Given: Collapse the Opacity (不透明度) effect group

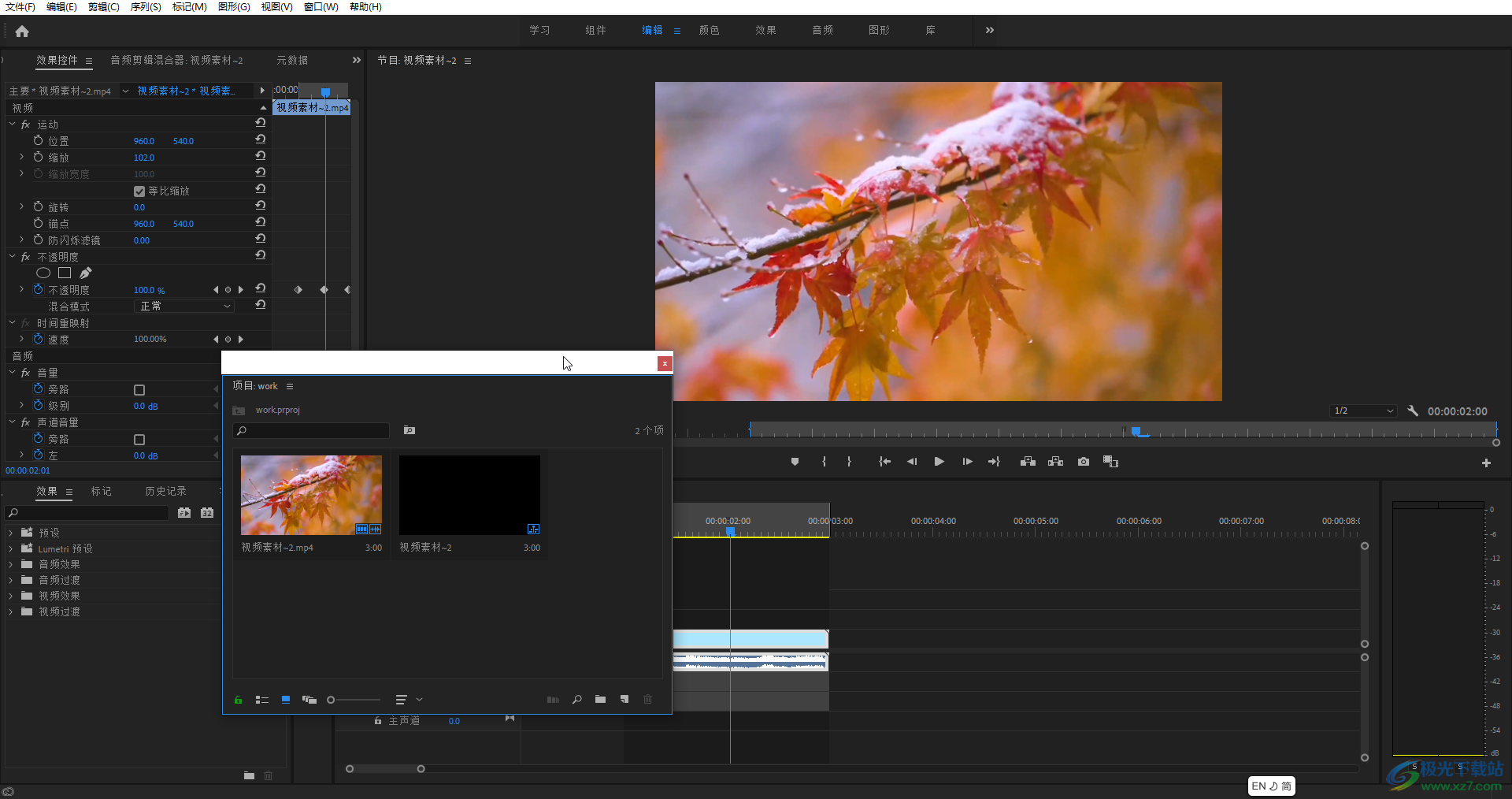Looking at the screenshot, I should click(x=12, y=257).
